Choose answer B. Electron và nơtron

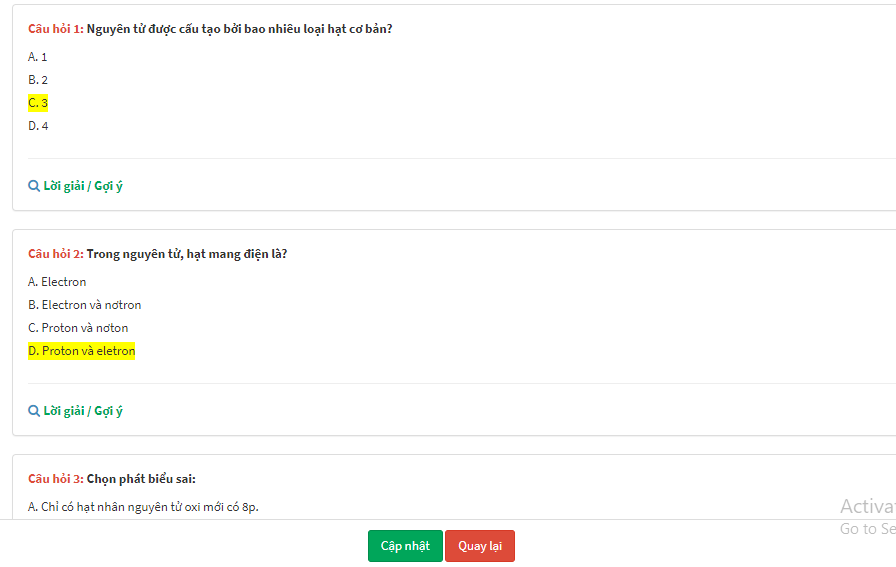point(85,305)
